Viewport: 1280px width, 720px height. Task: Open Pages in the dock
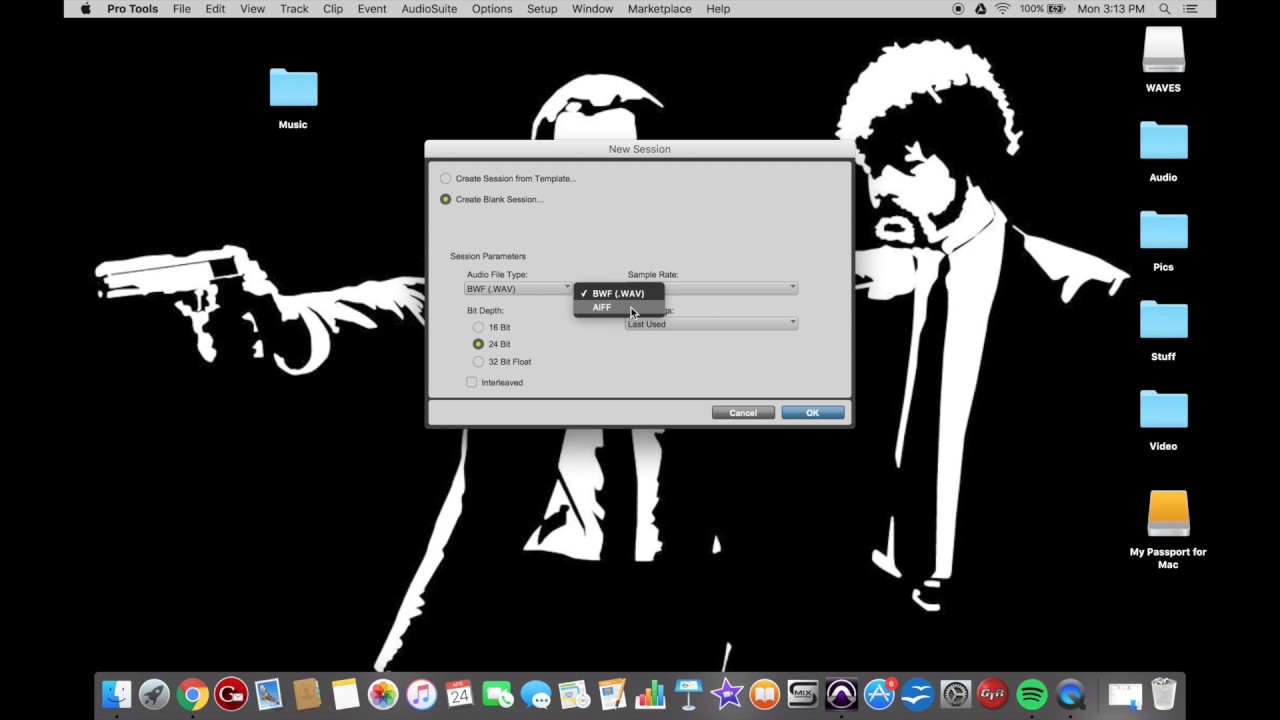(612, 694)
